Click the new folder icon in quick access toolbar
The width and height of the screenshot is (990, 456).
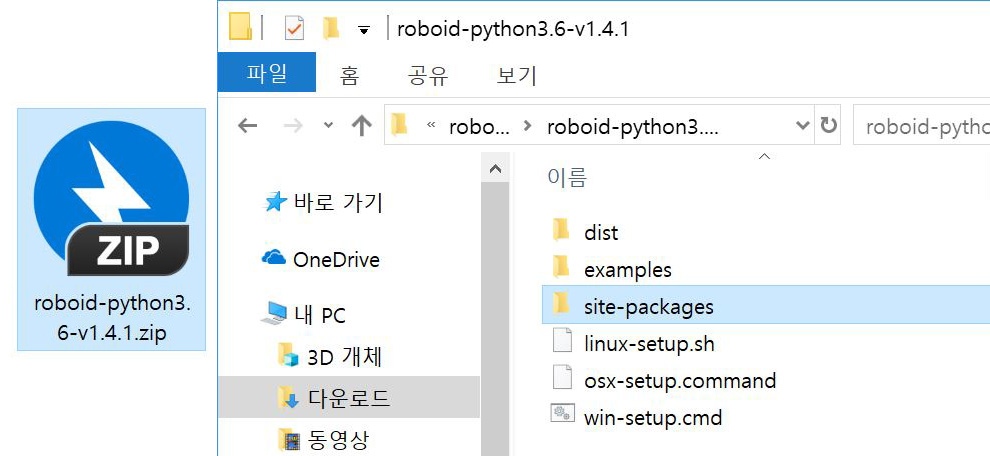click(x=331, y=29)
